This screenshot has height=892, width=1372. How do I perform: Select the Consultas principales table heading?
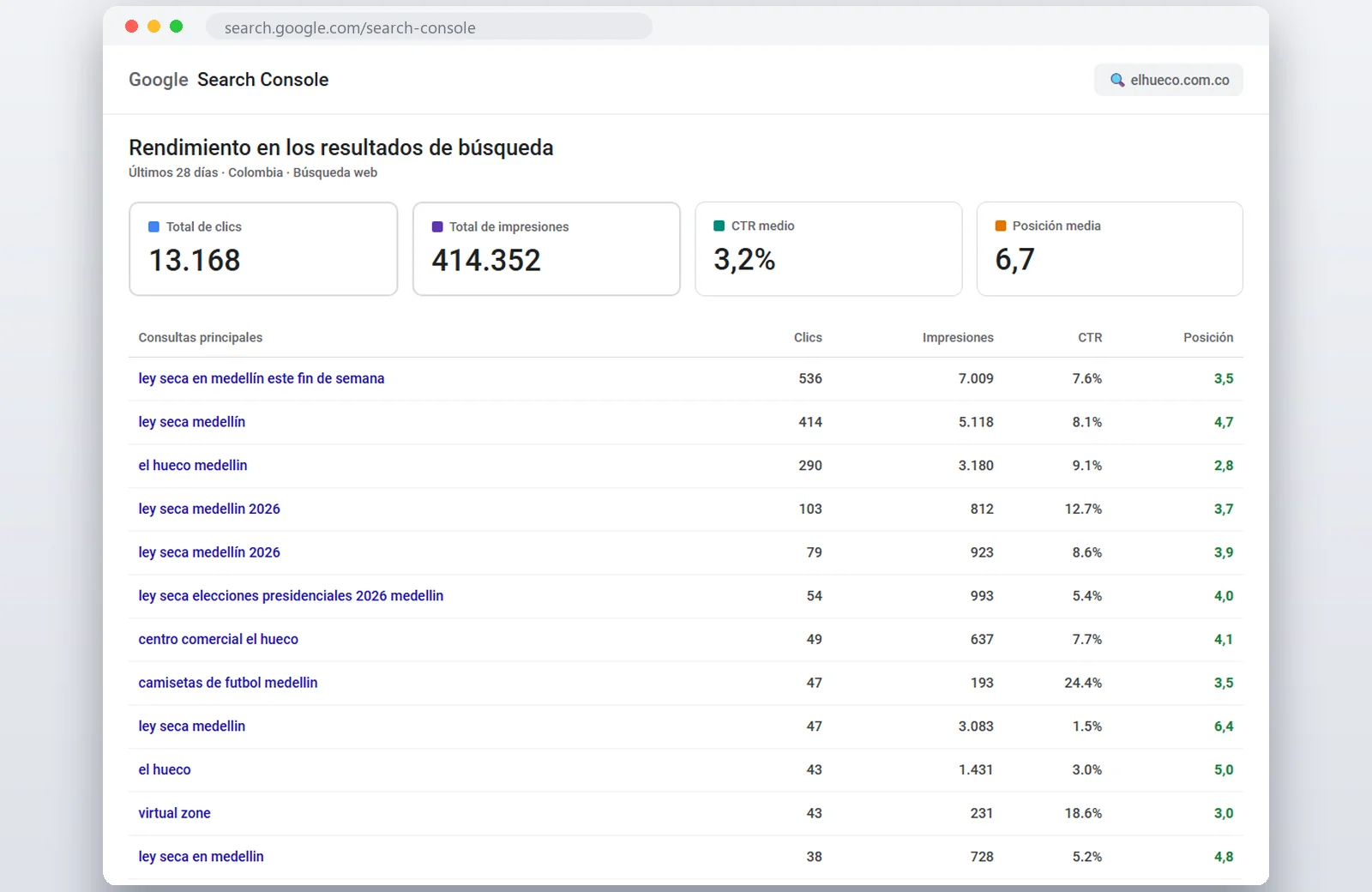201,337
